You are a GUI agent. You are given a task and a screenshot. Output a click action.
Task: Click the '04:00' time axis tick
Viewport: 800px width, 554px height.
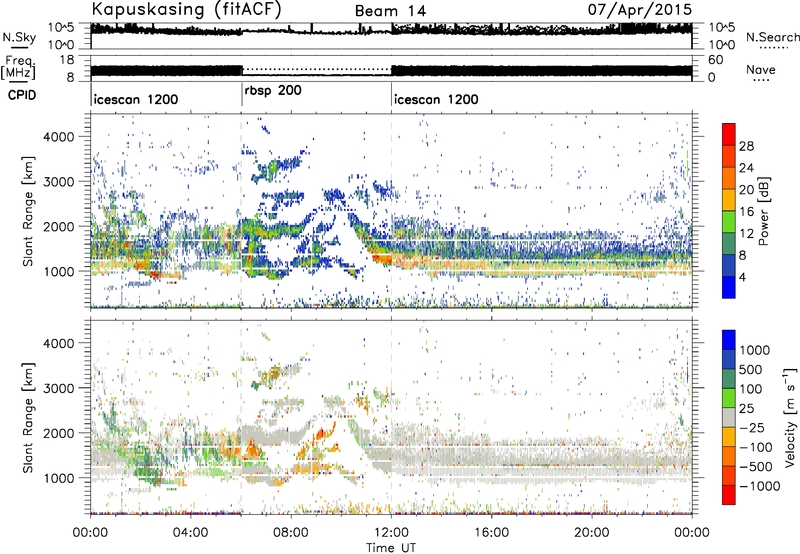[190, 533]
